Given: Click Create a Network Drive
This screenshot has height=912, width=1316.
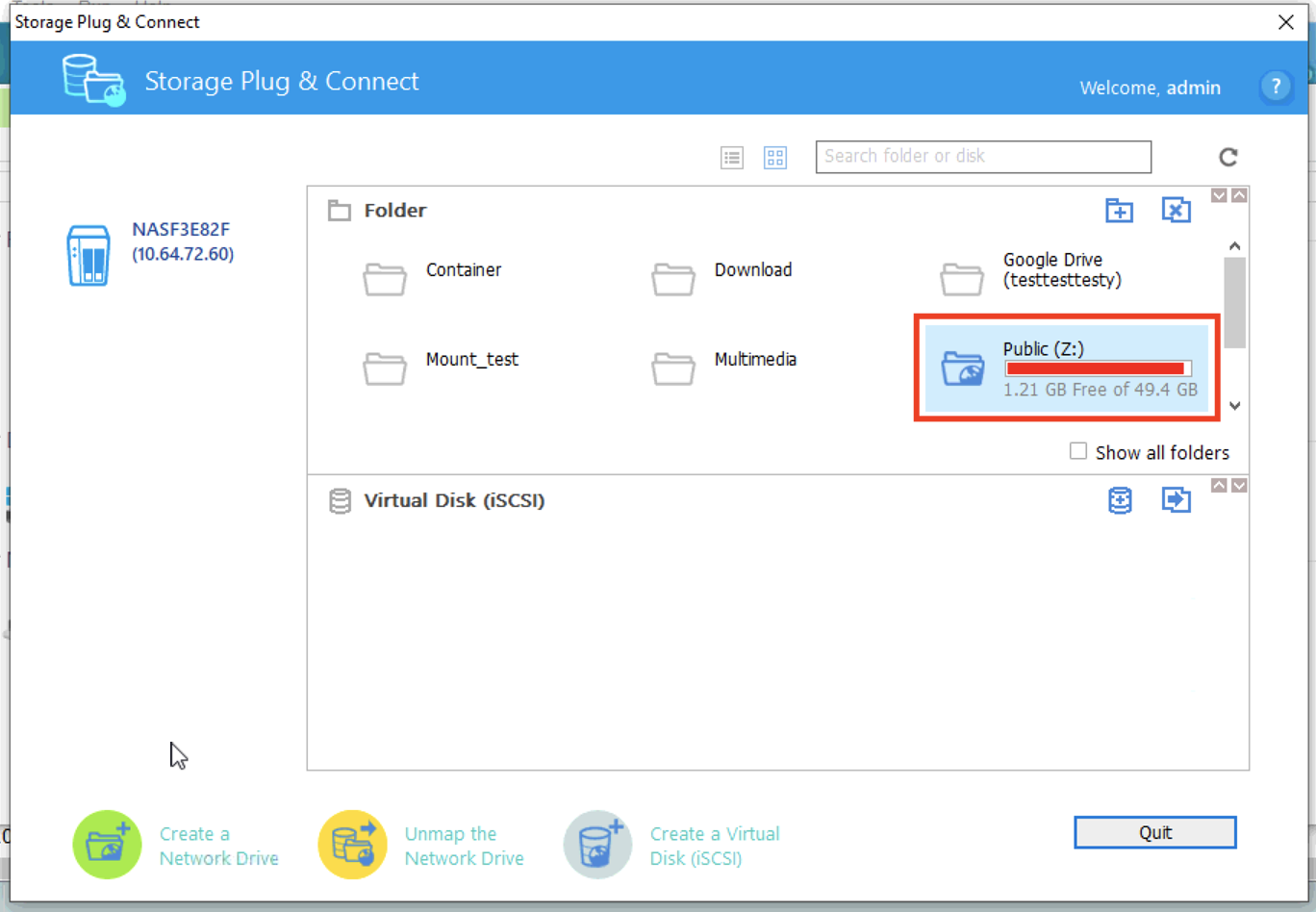Looking at the screenshot, I should (177, 846).
